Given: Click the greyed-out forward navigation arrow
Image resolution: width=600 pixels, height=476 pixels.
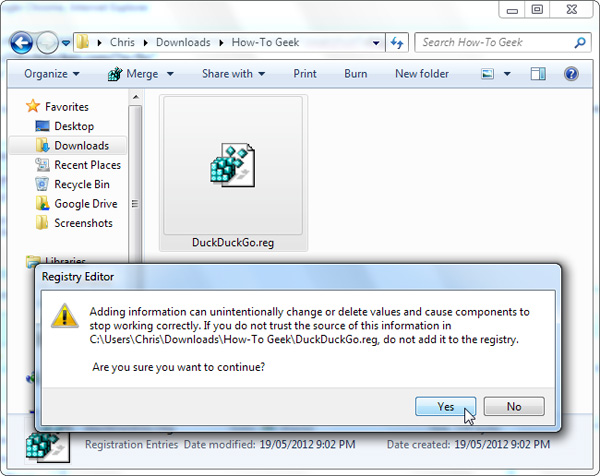Looking at the screenshot, I should click(47, 42).
